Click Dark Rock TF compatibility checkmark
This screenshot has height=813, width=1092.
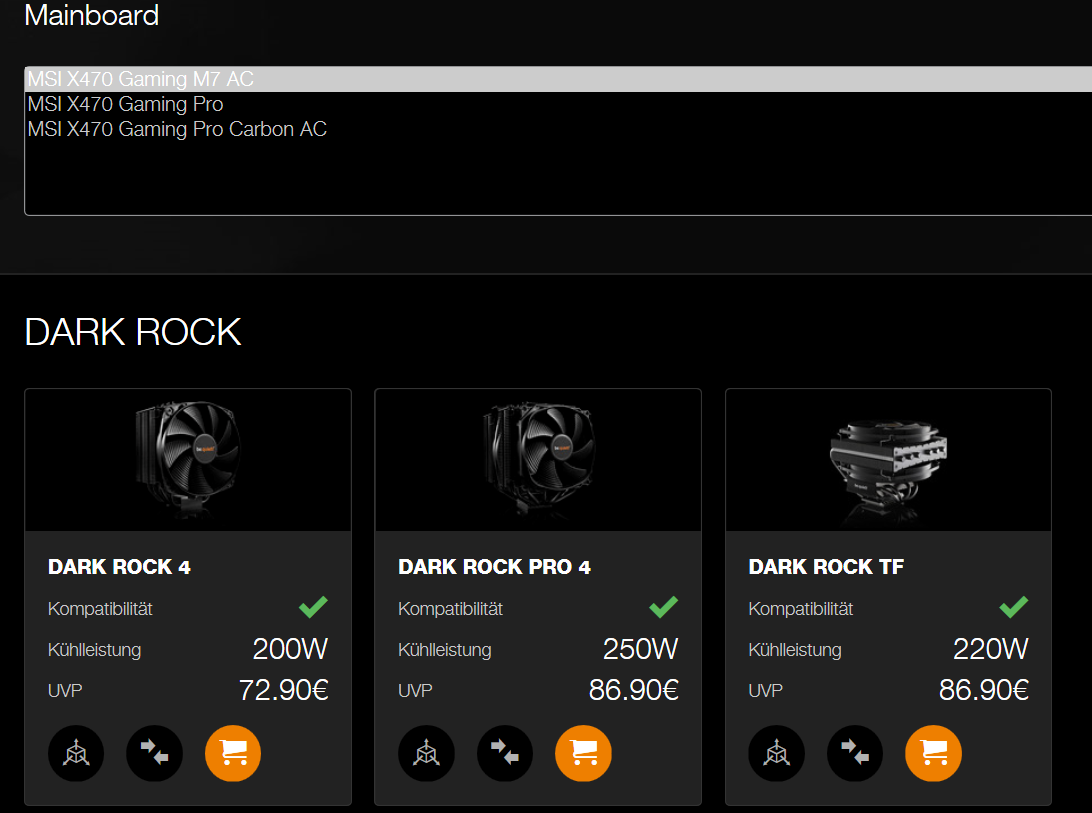coord(1014,607)
